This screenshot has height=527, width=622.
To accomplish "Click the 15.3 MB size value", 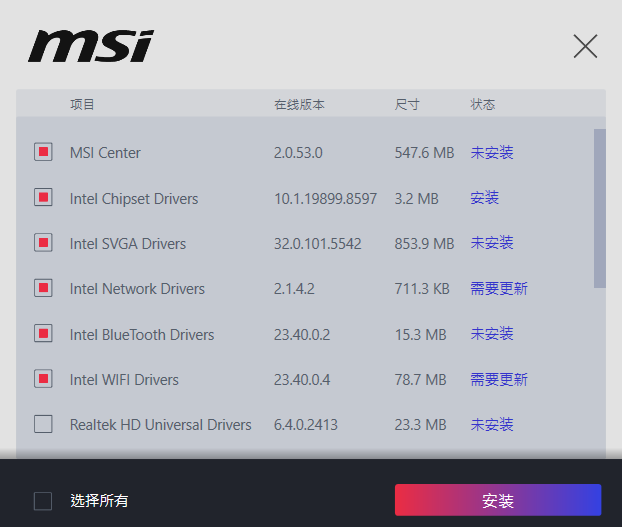I will pos(420,334).
